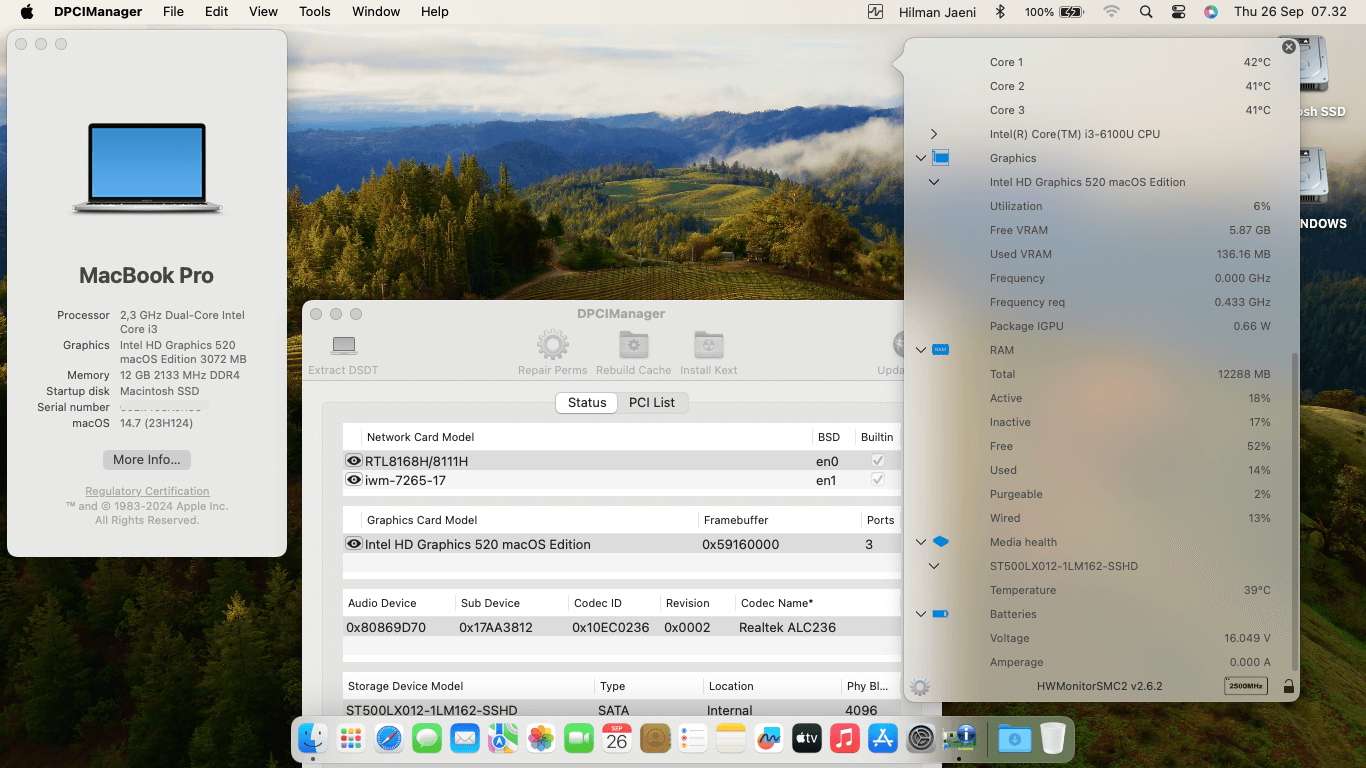
Task: Open the Apple menu
Action: pos(27,12)
